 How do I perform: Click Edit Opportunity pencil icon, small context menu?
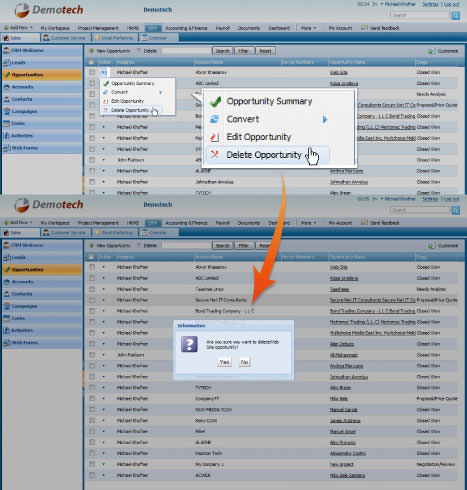106,101
